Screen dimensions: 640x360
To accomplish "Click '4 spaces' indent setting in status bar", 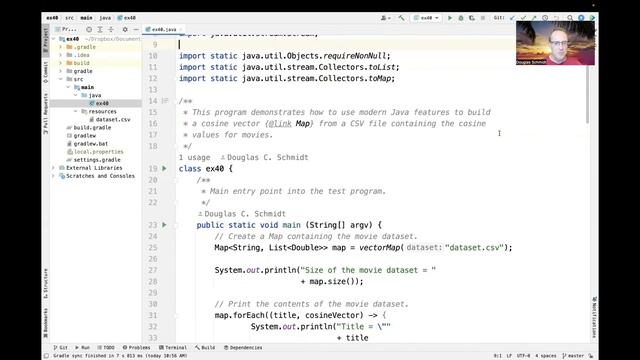I will (546, 356).
